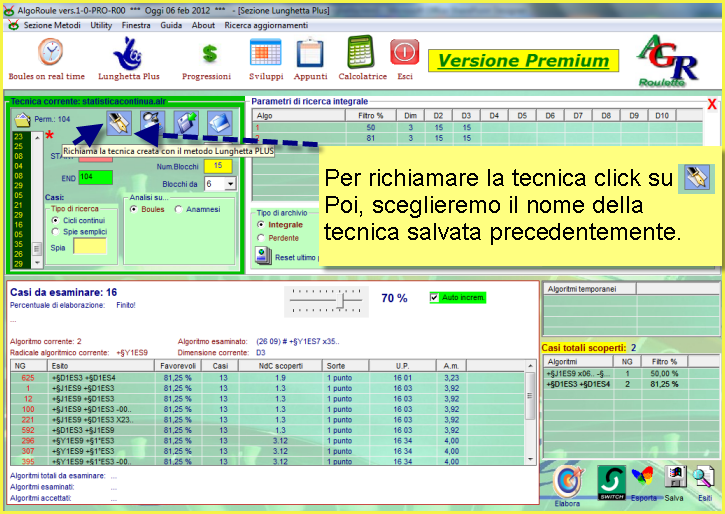Click the Algoritmi temporanei column header
Viewport: 725px width, 514px height.
click(x=590, y=289)
